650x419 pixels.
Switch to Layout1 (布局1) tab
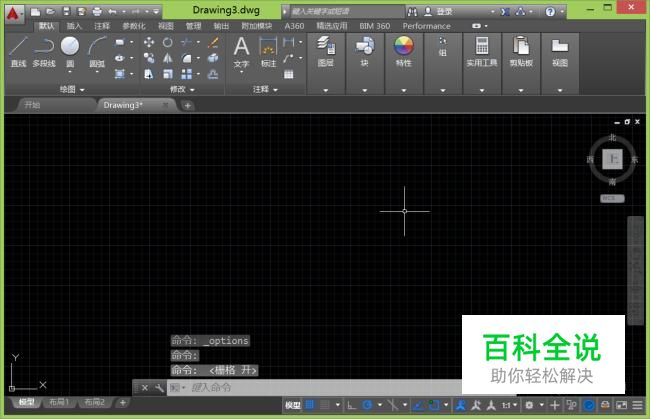59,402
